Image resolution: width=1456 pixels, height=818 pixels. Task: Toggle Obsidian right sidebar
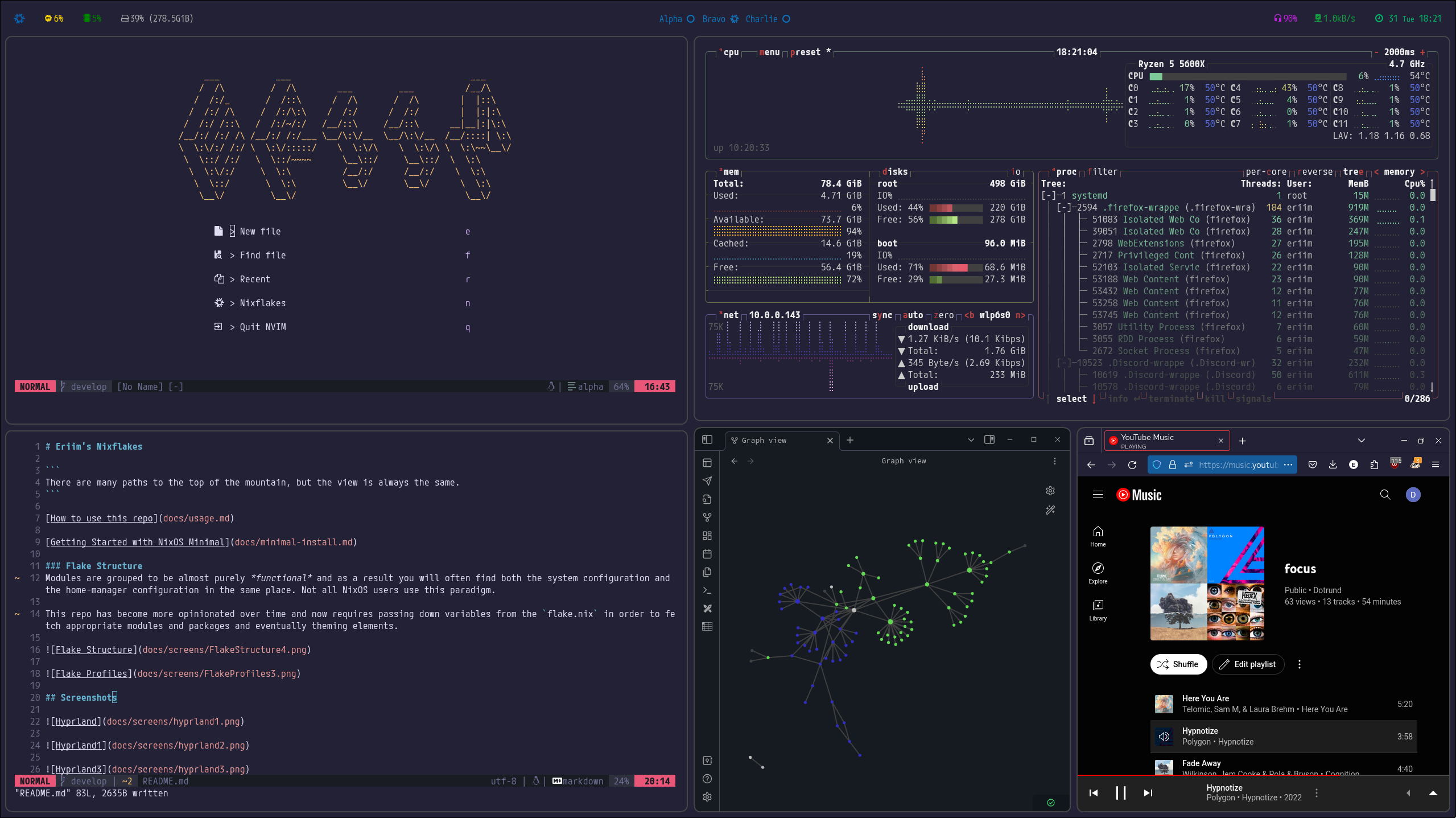[x=989, y=439]
